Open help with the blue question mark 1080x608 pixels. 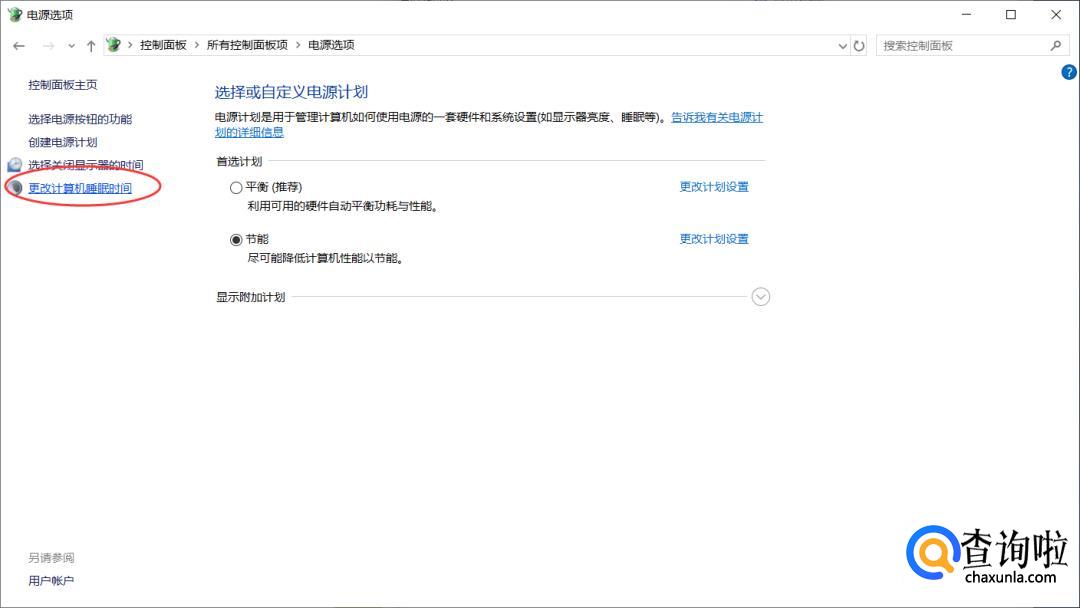pyautogui.click(x=1068, y=72)
